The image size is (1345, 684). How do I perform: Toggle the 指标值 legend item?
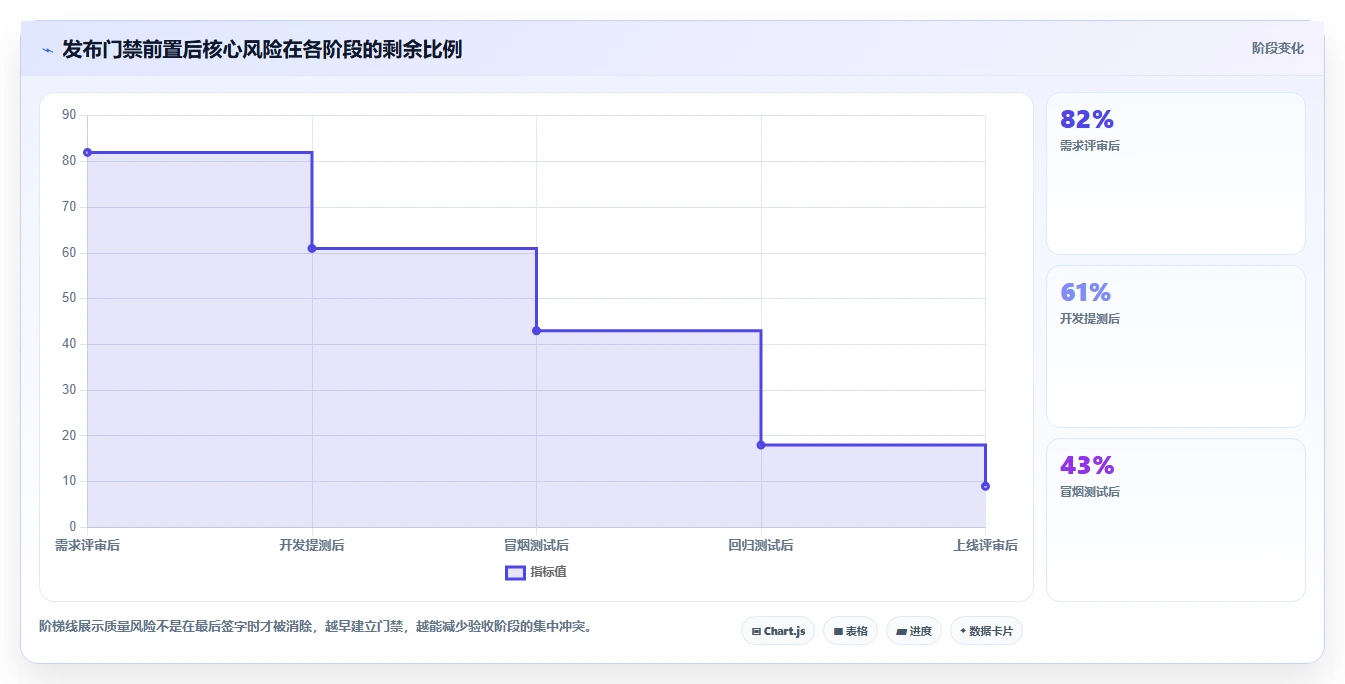(536, 572)
